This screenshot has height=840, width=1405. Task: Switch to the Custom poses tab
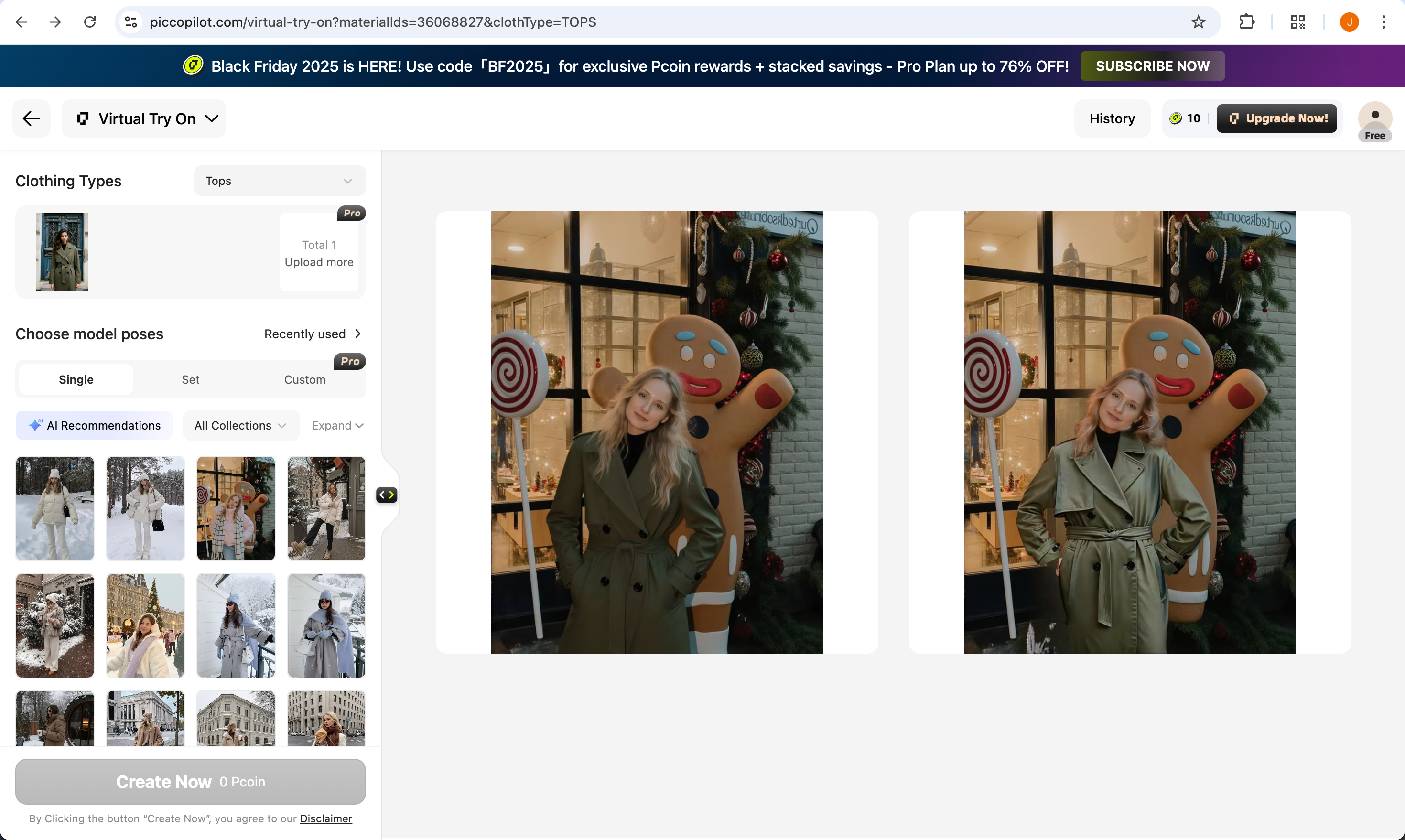(x=304, y=380)
